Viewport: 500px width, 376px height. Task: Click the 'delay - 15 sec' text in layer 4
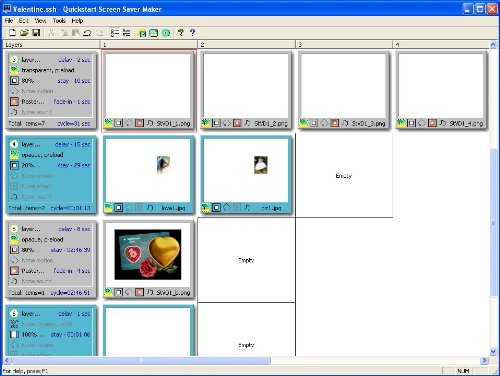pyautogui.click(x=73, y=144)
